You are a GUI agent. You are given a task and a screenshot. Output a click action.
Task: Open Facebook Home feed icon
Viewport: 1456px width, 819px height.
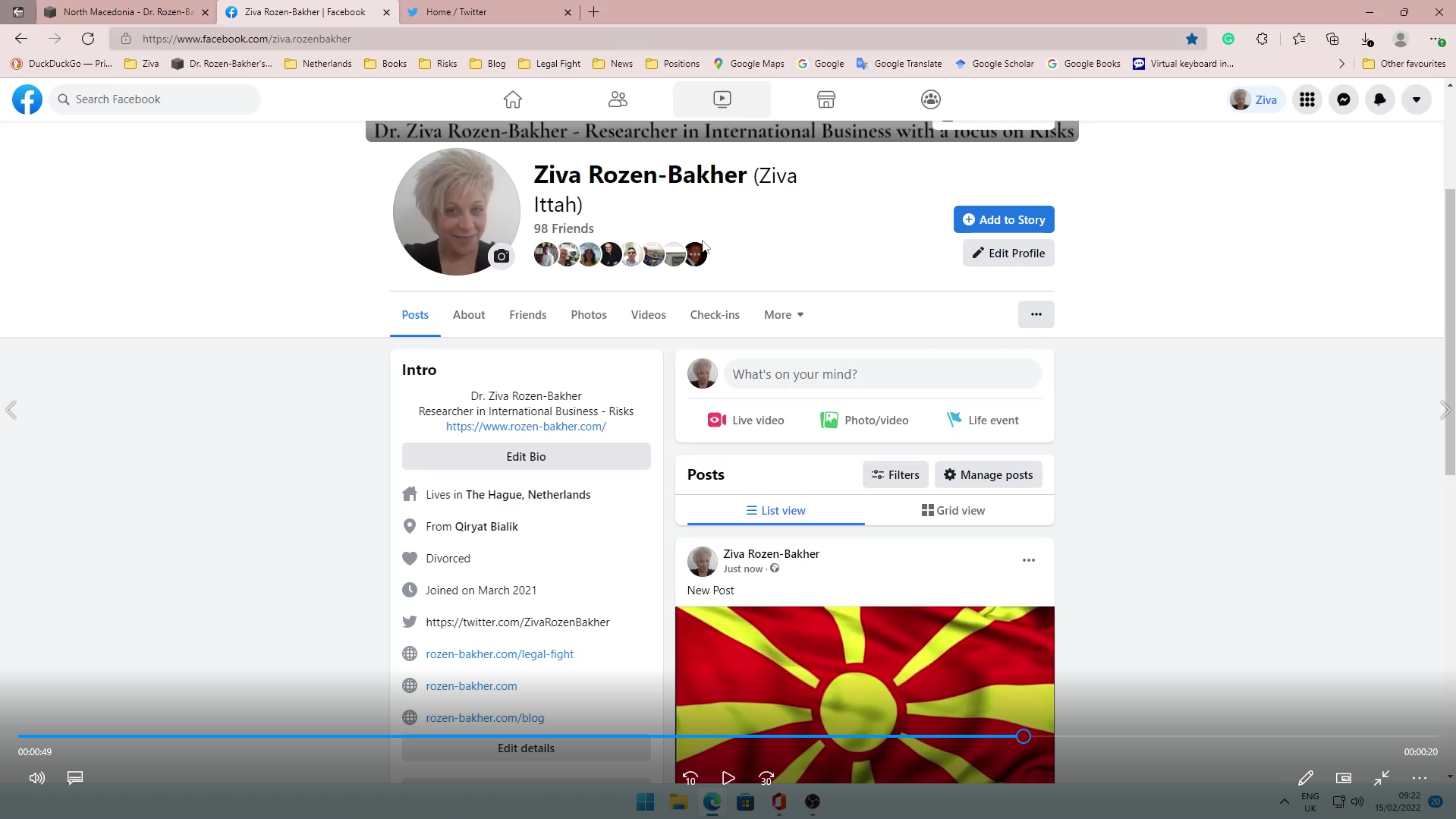tap(513, 99)
